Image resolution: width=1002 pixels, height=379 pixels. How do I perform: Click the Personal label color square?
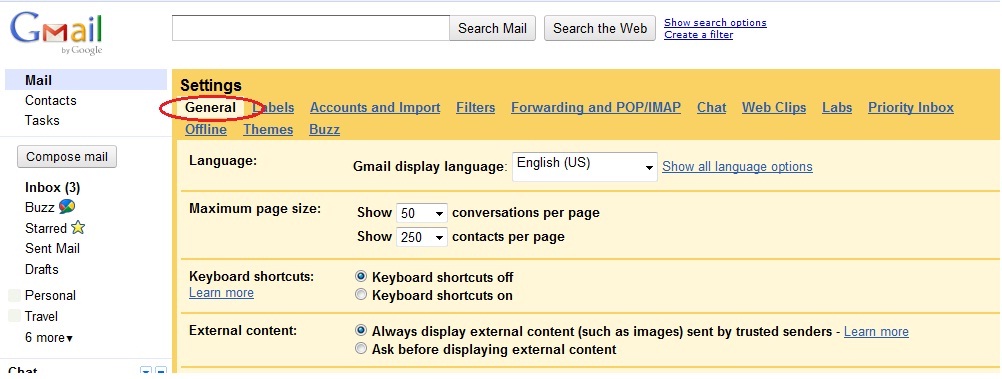point(15,296)
